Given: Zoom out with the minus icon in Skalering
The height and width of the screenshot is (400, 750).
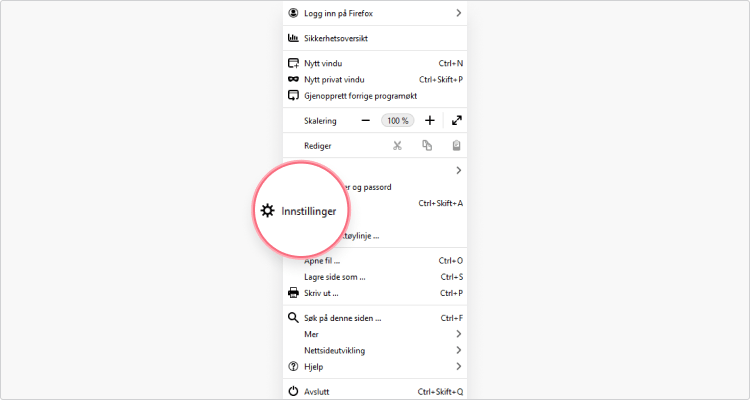Looking at the screenshot, I should click(365, 121).
